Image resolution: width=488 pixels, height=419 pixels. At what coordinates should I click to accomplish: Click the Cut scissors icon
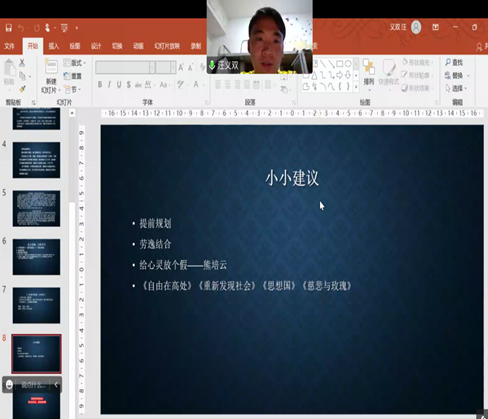(22, 62)
